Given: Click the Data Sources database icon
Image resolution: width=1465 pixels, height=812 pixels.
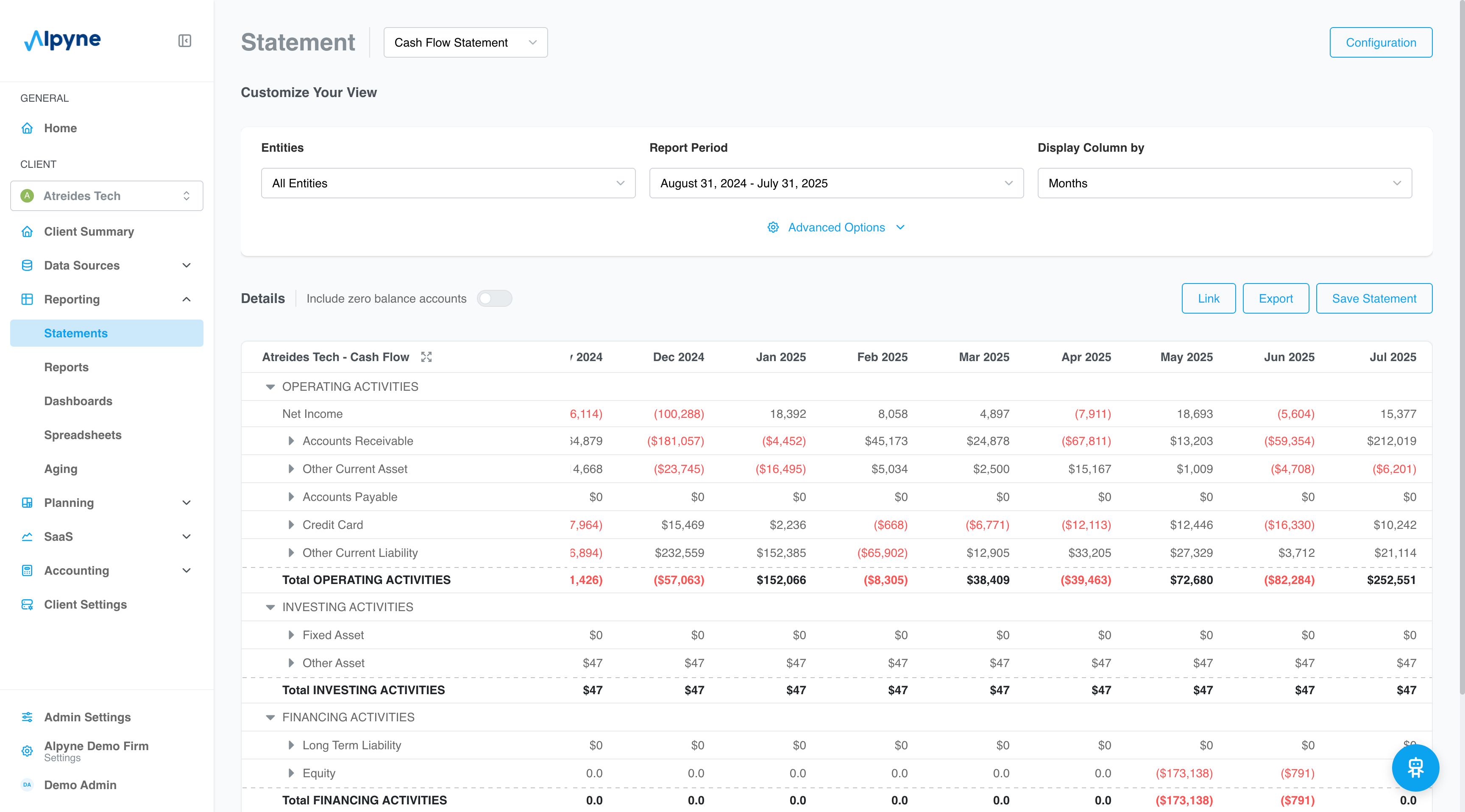Looking at the screenshot, I should [x=27, y=265].
